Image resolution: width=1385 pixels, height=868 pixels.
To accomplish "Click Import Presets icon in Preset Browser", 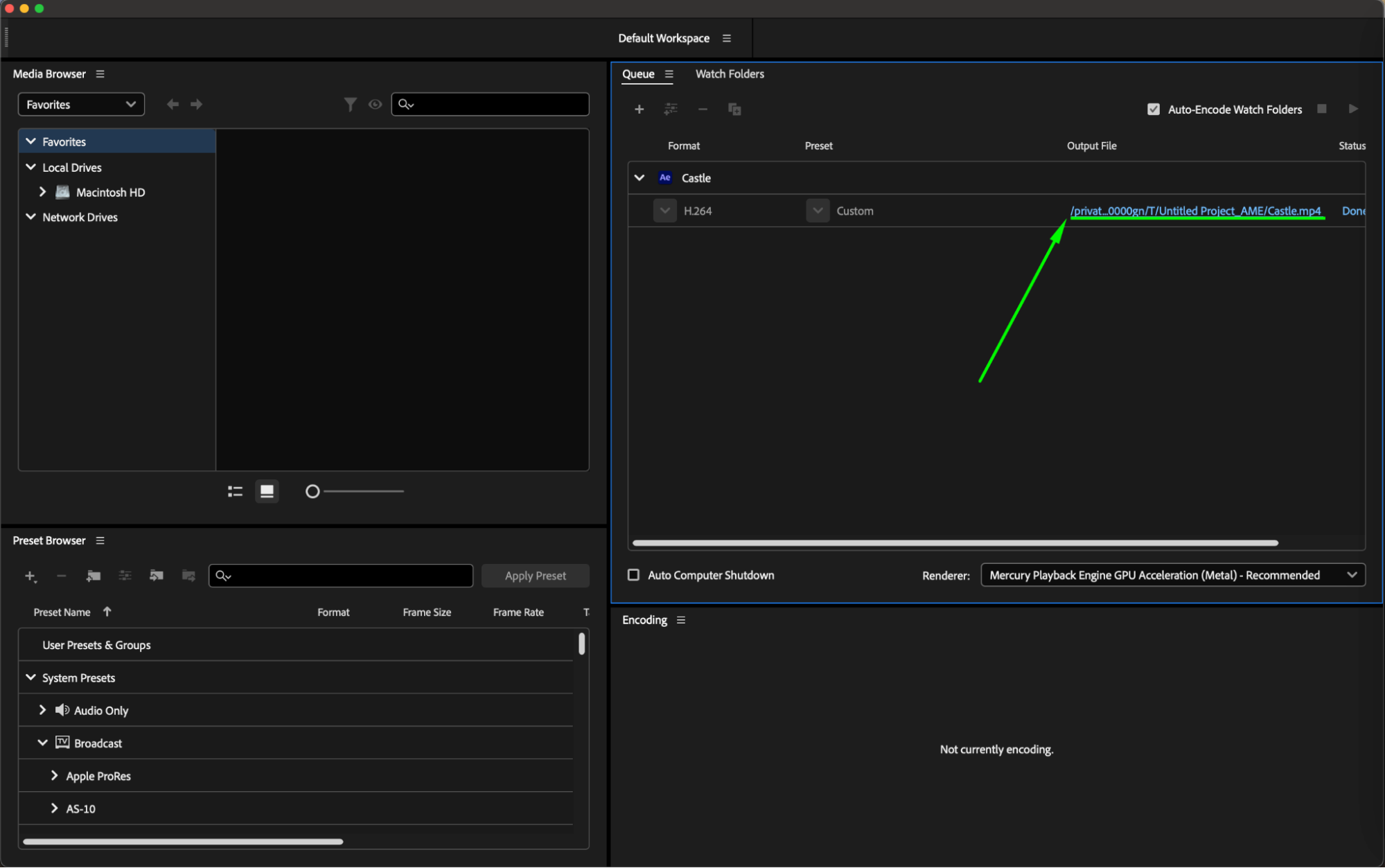I will pyautogui.click(x=157, y=576).
